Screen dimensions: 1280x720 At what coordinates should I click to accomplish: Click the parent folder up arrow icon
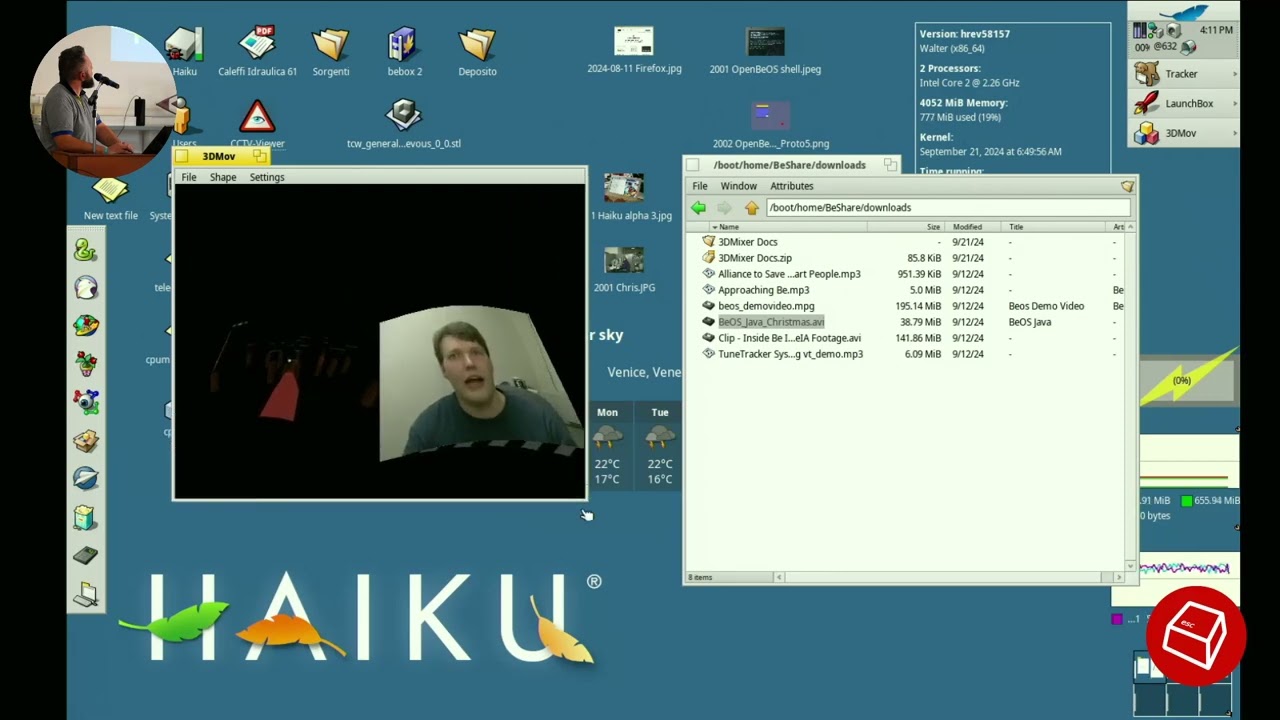tap(751, 208)
